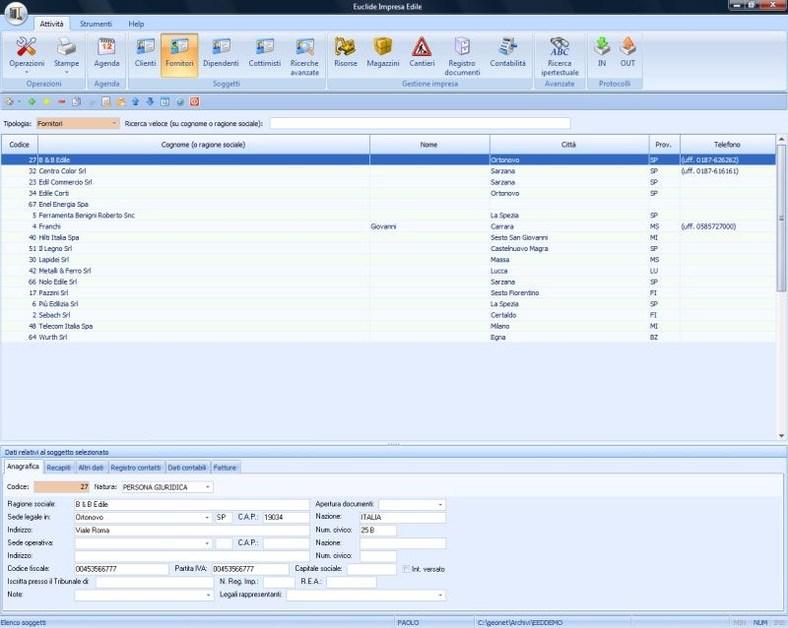This screenshot has width=788, height=628.
Task: Toggle the Int. versato checkbox
Action: (405, 569)
